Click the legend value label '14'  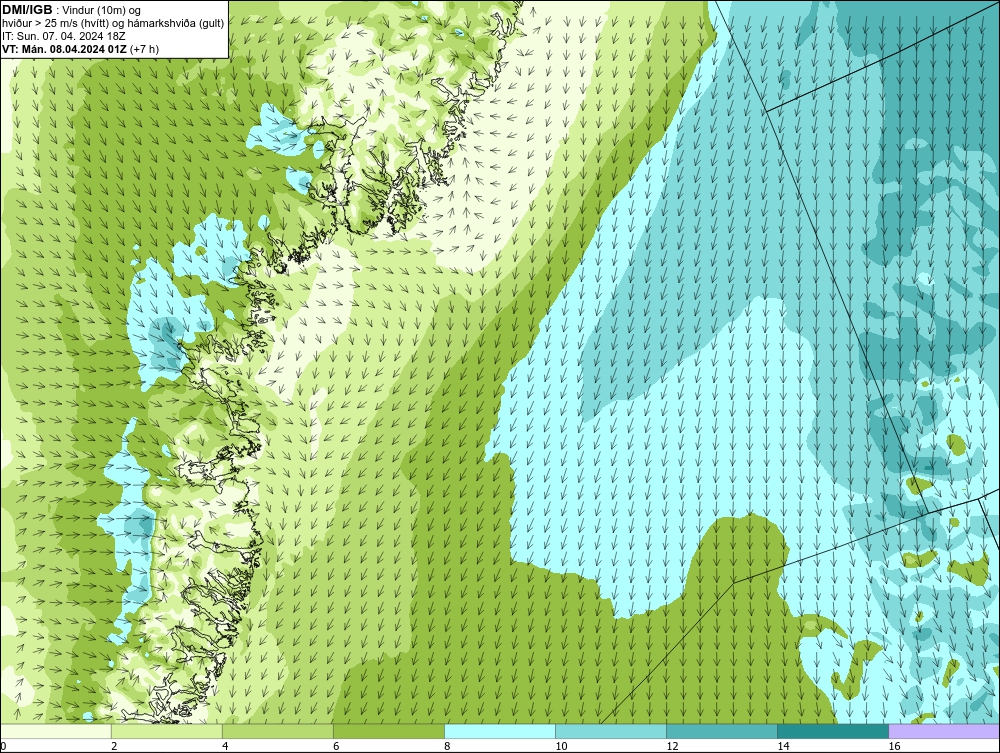(783, 746)
